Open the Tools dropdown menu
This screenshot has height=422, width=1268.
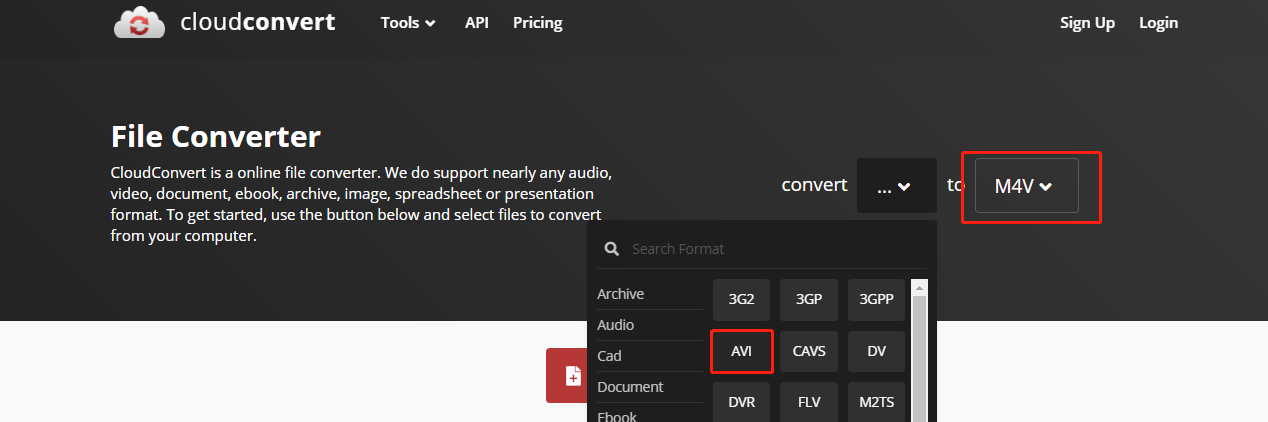408,22
